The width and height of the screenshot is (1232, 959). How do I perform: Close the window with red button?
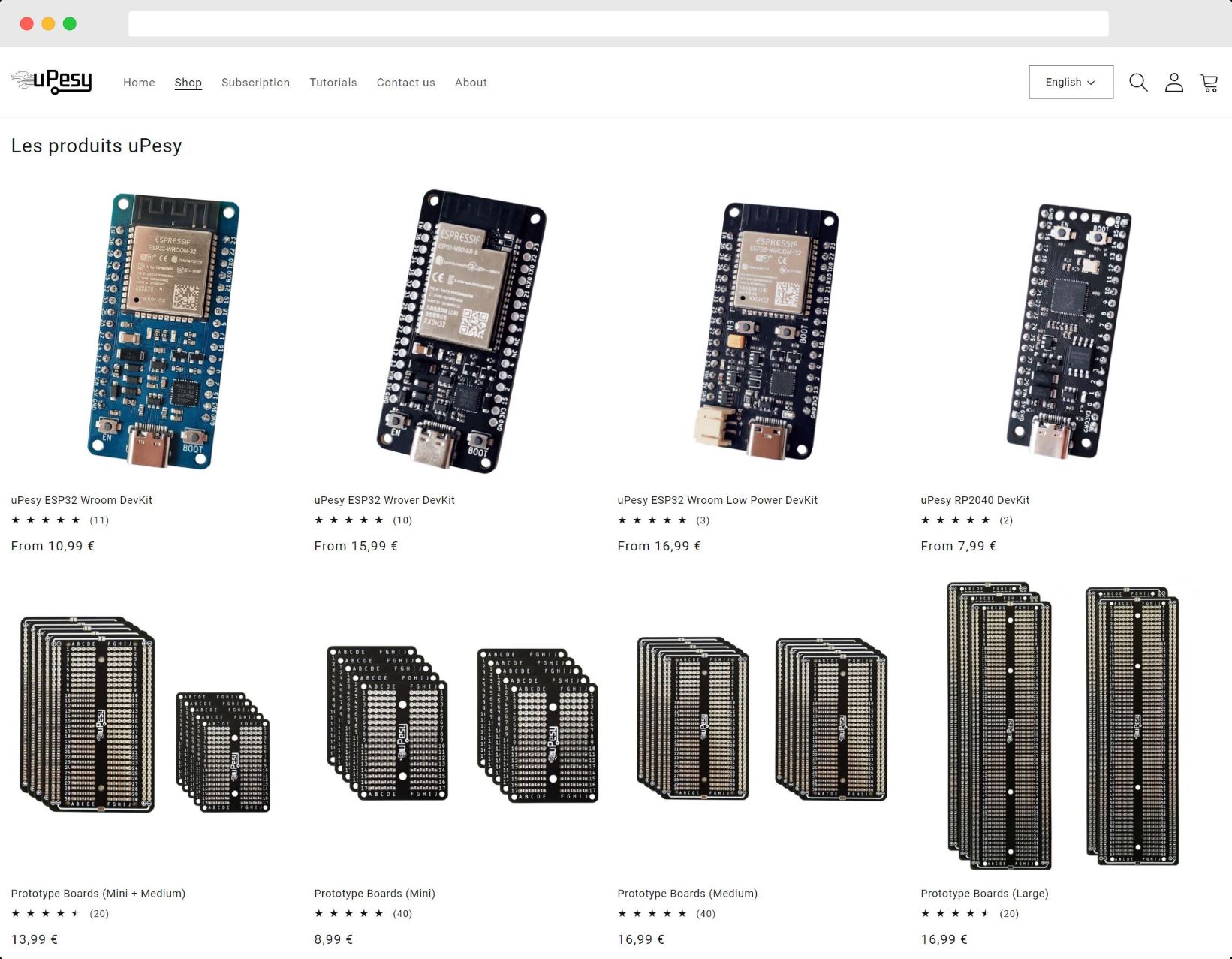point(26,23)
